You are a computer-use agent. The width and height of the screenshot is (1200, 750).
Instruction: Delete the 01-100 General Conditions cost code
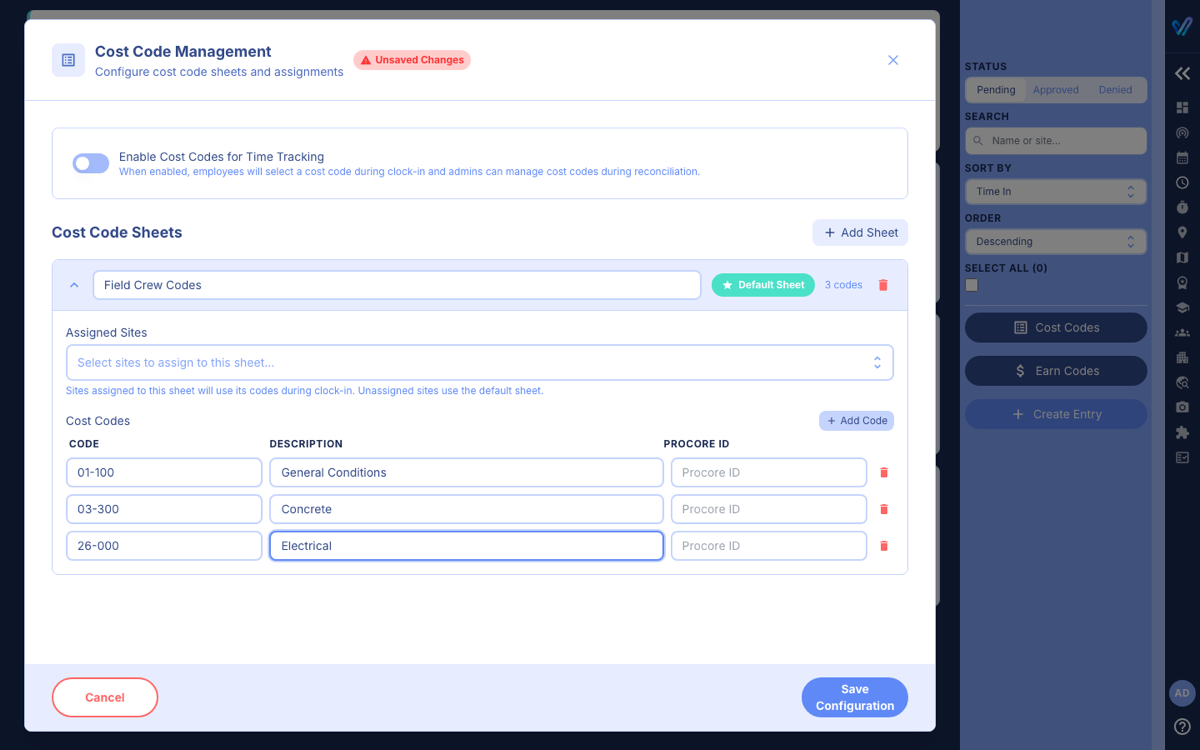[x=883, y=473]
